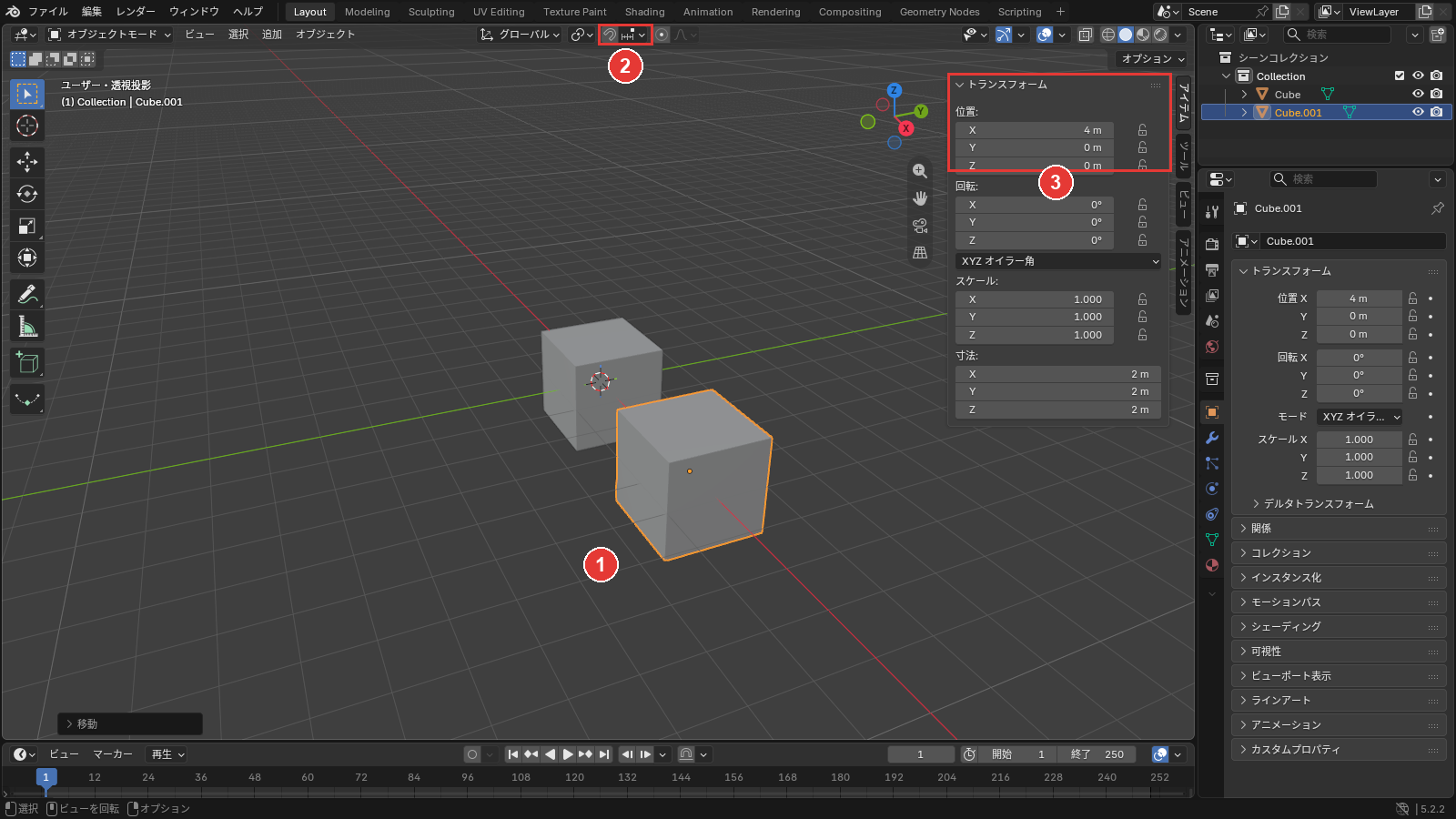Select the Scale tool in left toolbar
The height and width of the screenshot is (819, 1456).
[x=27, y=226]
